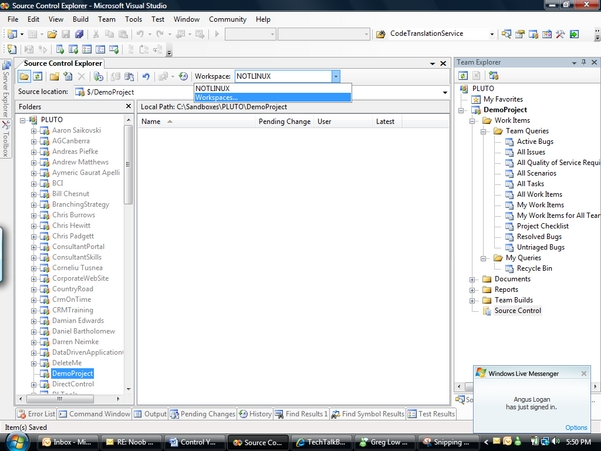
Task: Open the Build menu
Action: tap(80, 19)
